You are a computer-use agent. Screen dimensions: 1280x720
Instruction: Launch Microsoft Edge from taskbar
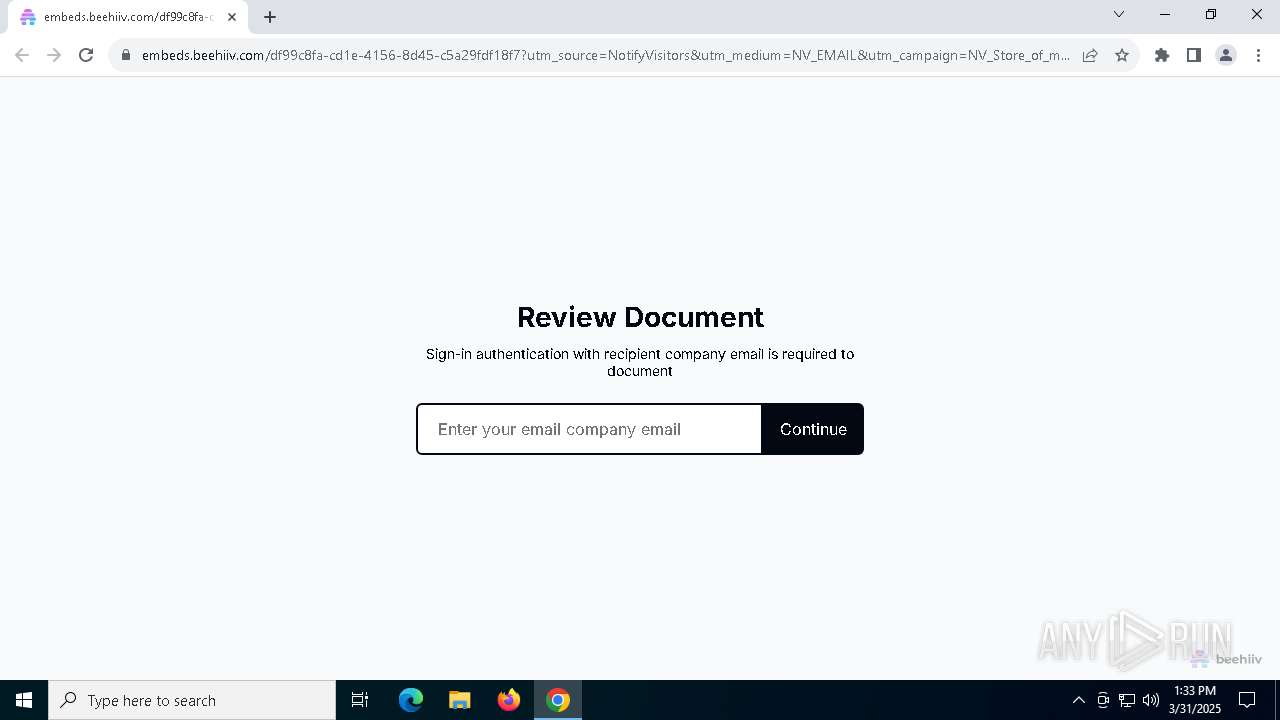(x=411, y=700)
